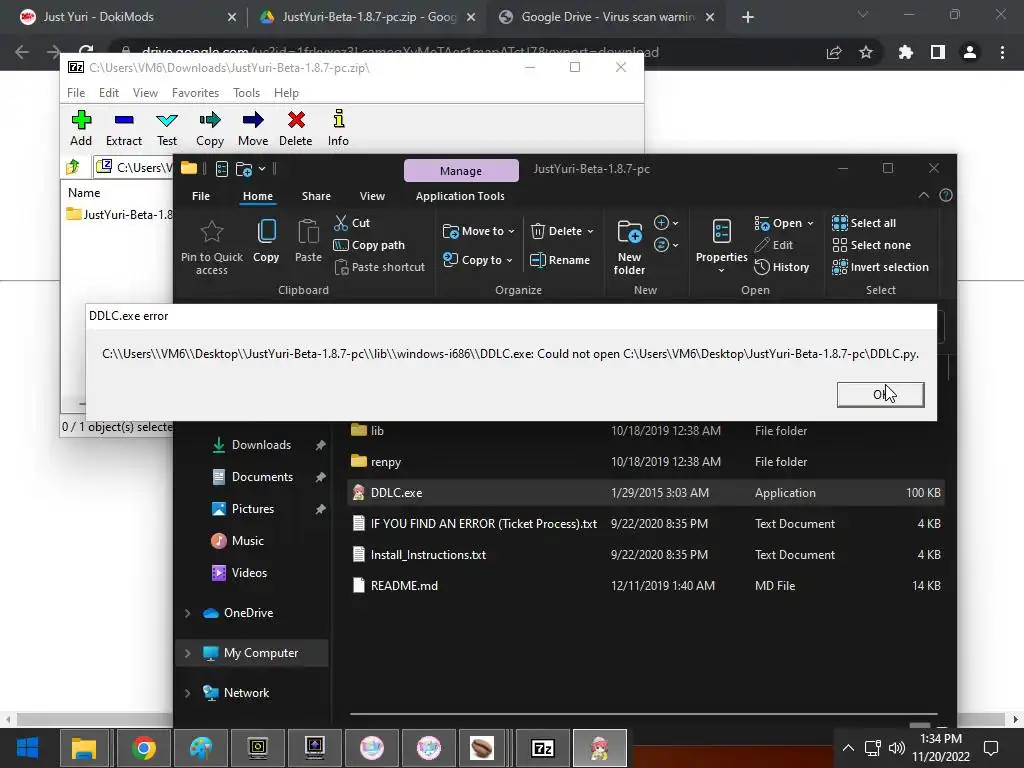Open the 7-Zip View menu
This screenshot has height=768, width=1024.
pyautogui.click(x=145, y=93)
